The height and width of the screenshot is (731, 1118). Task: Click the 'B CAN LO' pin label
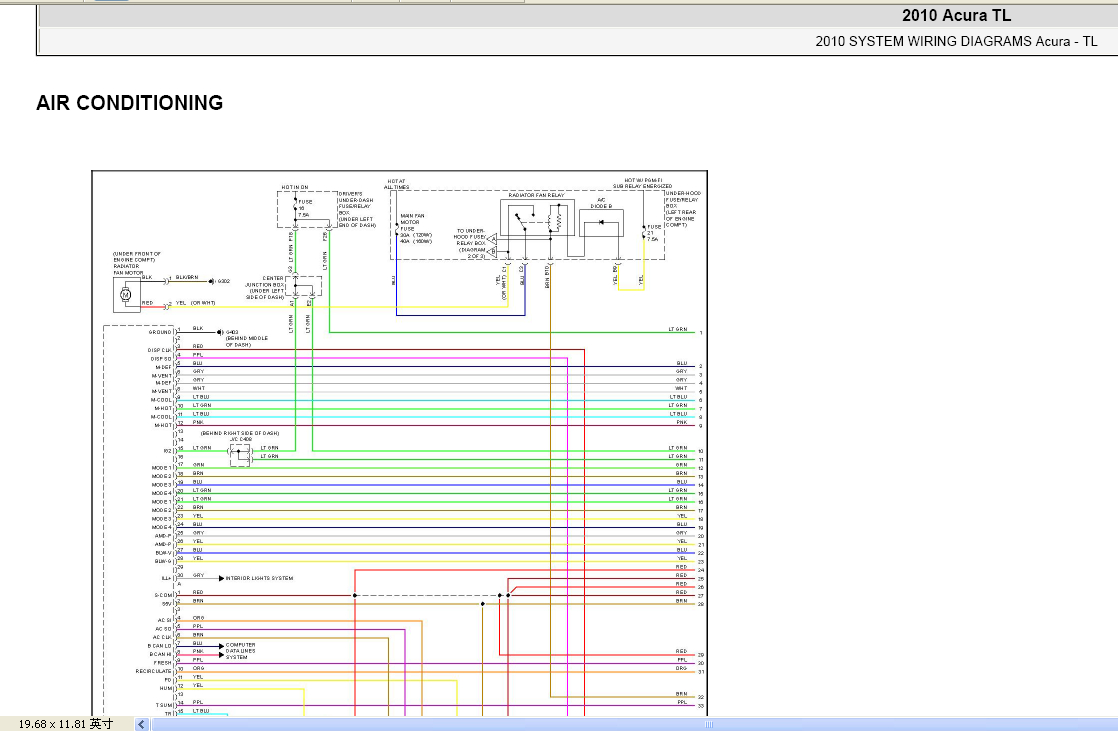coord(160,645)
